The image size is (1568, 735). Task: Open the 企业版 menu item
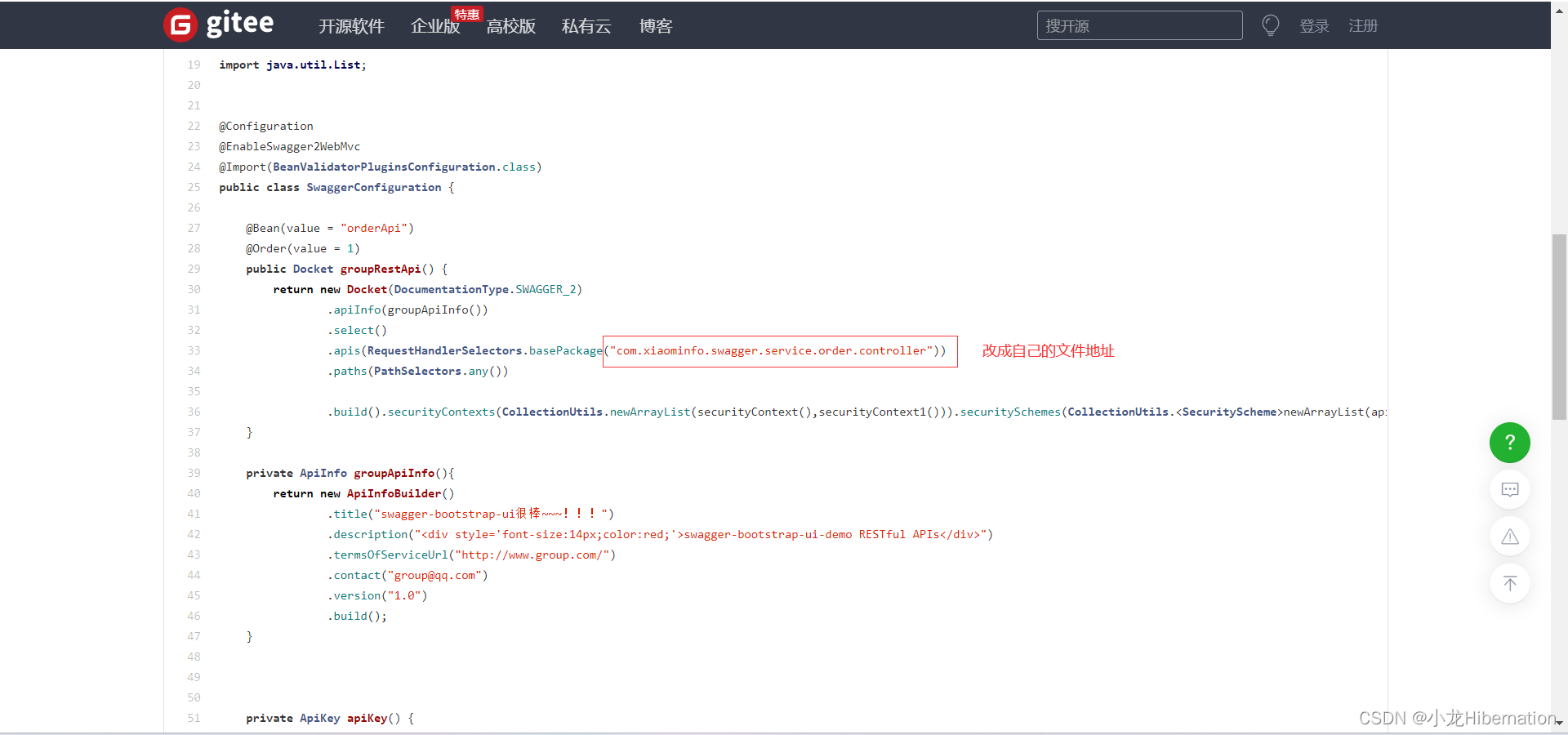click(435, 26)
